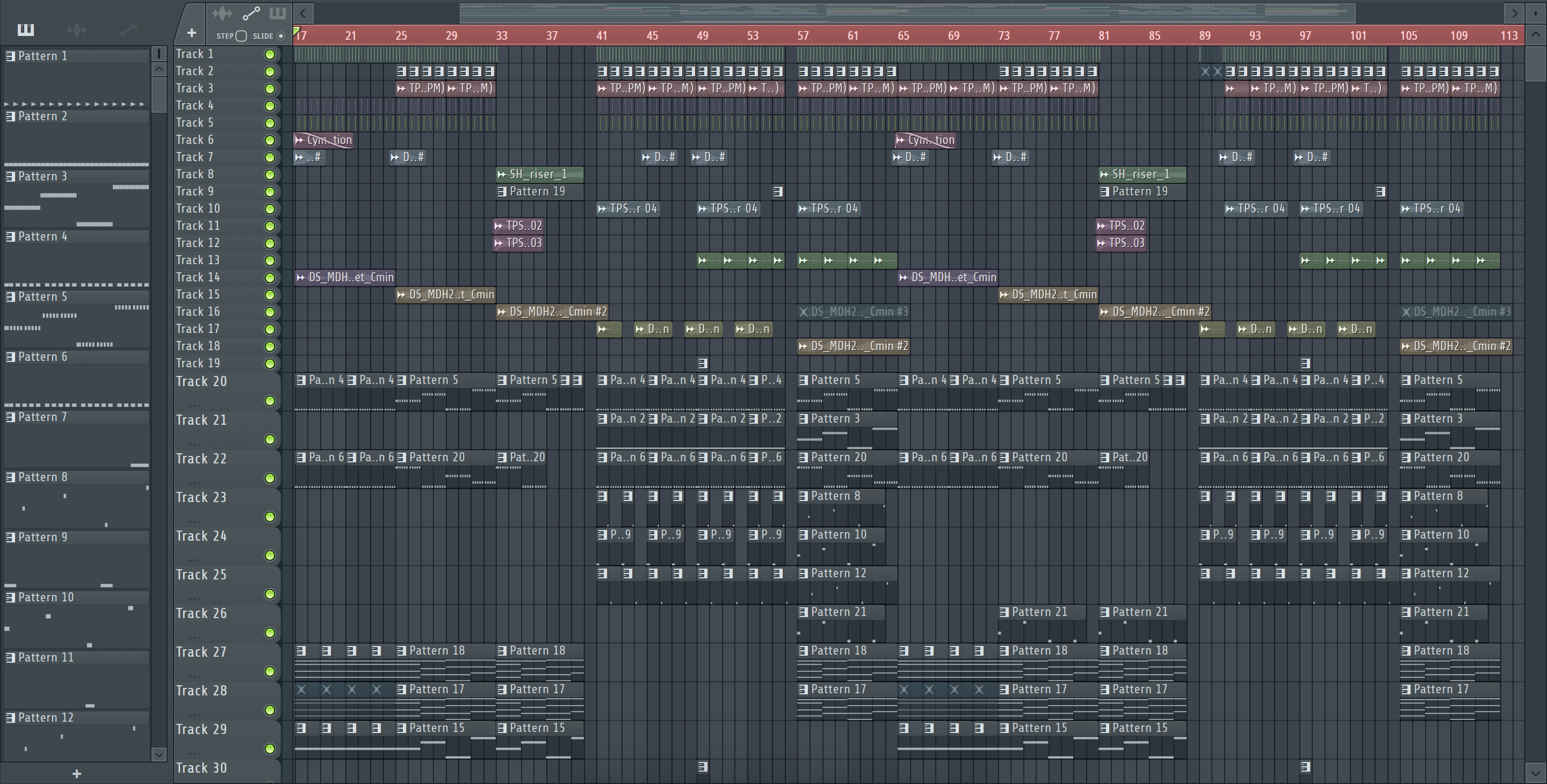Select the small pattern clip on Track 30 at bar 49

click(703, 767)
